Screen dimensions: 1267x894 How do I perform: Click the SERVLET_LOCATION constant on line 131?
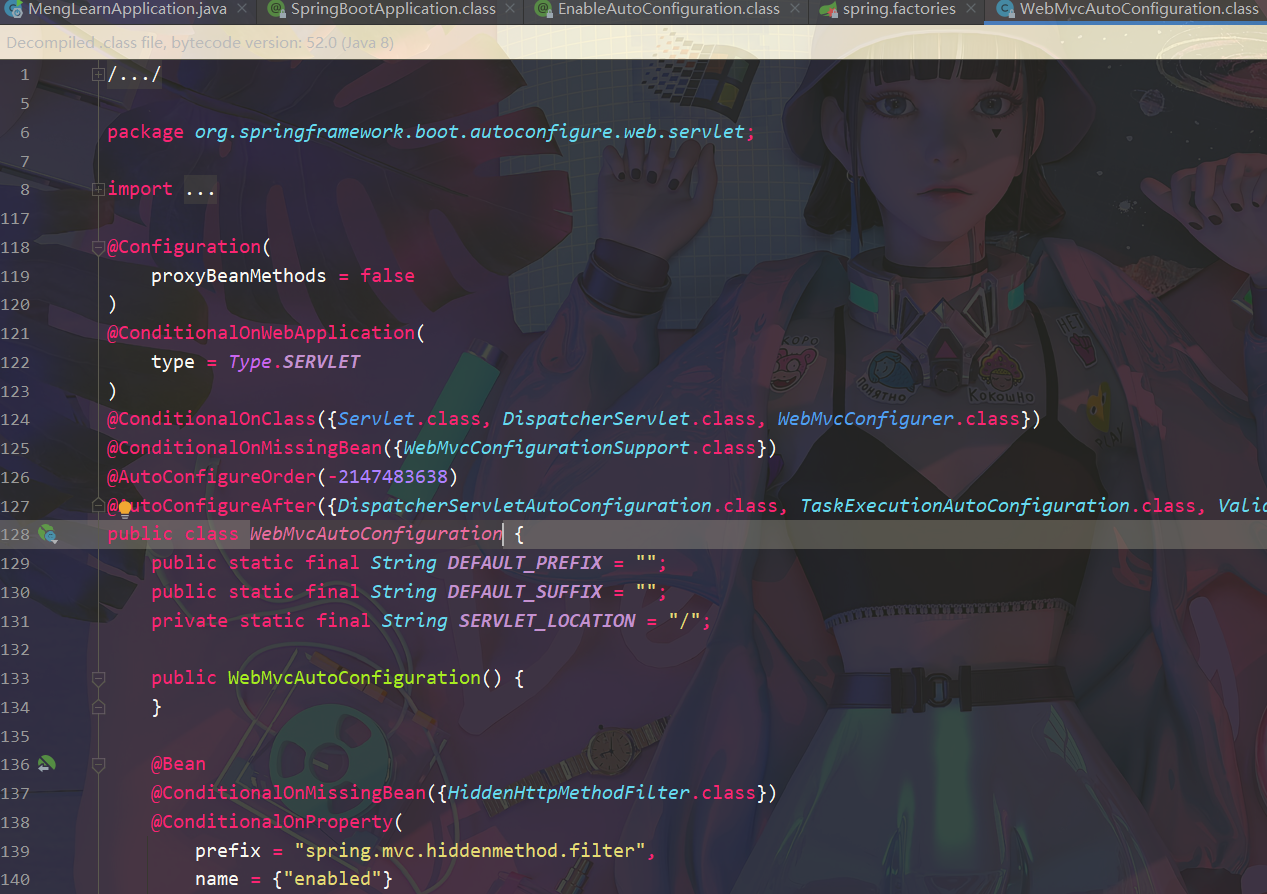pos(547,621)
